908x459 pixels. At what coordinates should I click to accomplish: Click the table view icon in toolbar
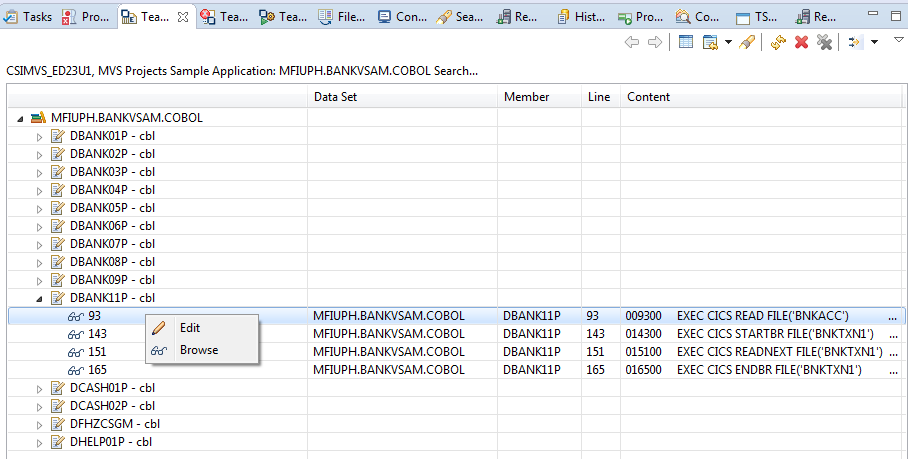coord(686,42)
